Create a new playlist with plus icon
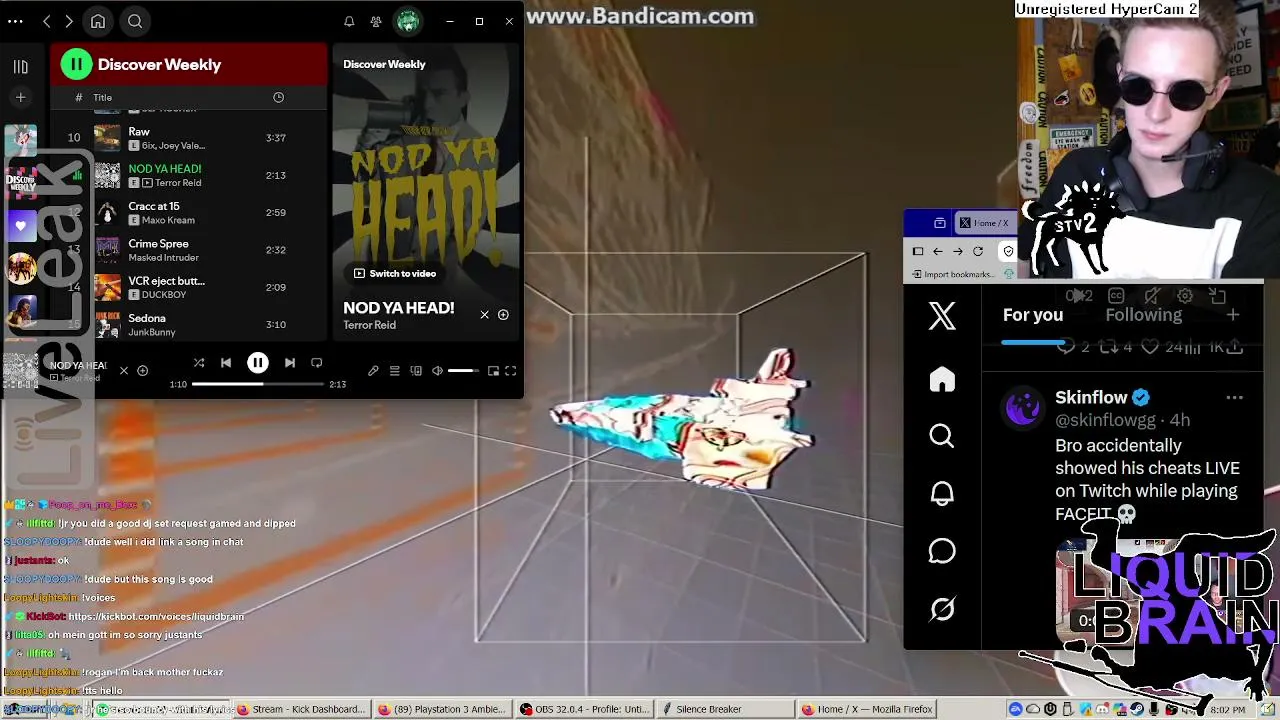 pos(20,97)
